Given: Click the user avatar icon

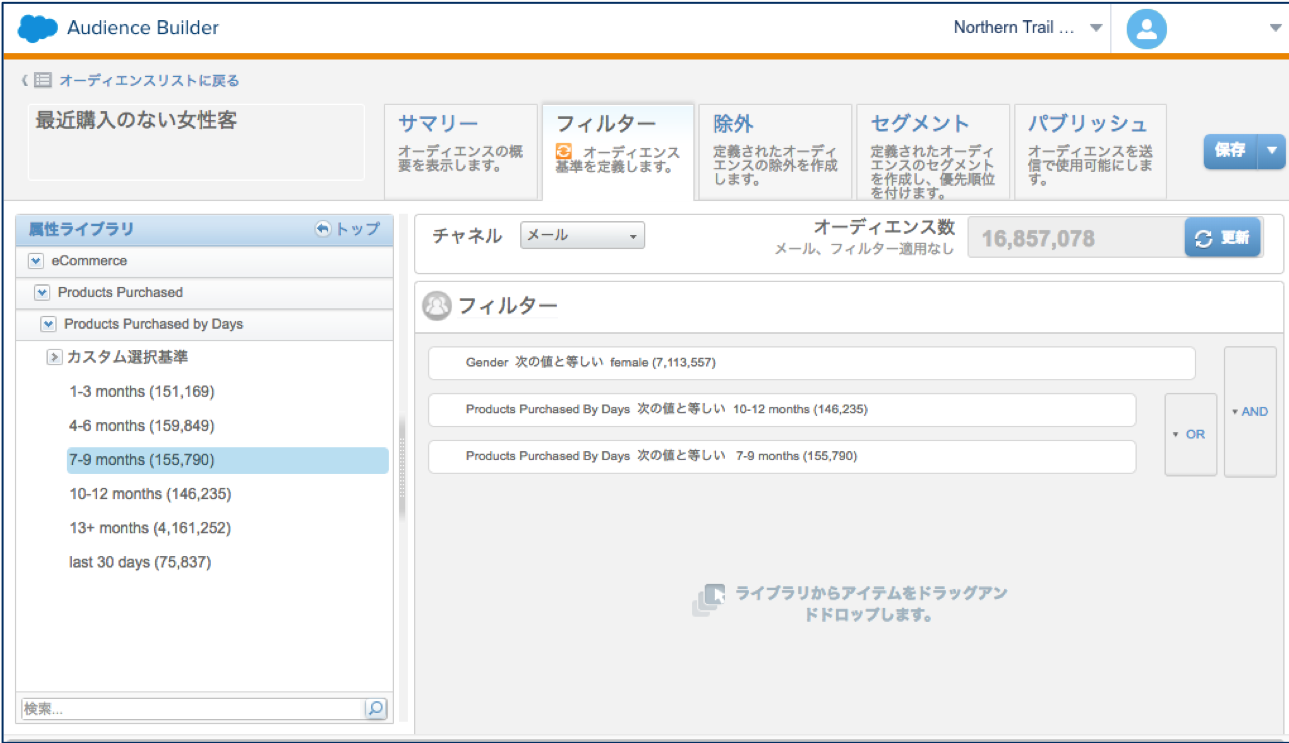Looking at the screenshot, I should 1147,29.
